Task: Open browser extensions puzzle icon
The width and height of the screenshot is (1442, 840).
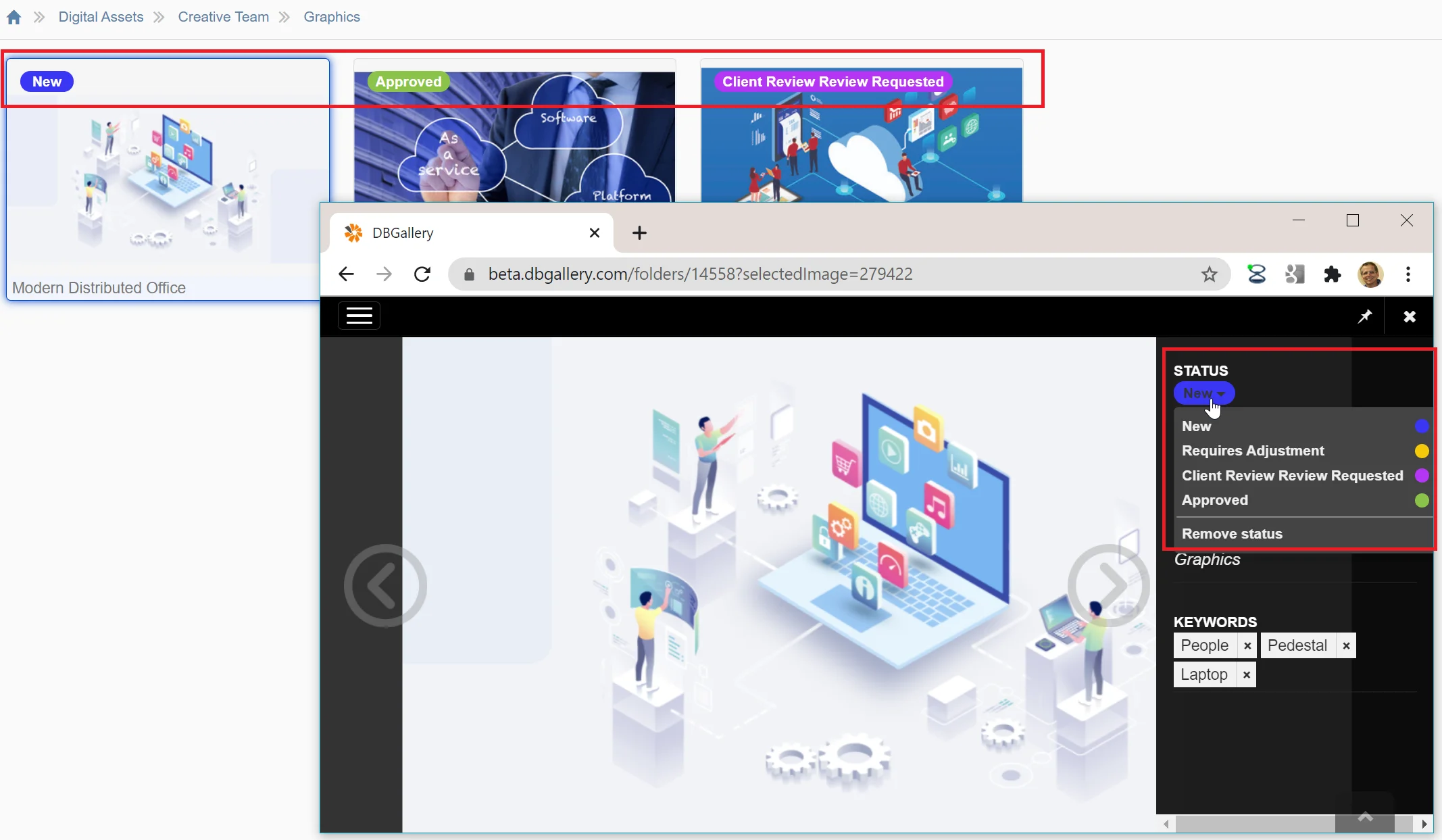Action: (1332, 274)
